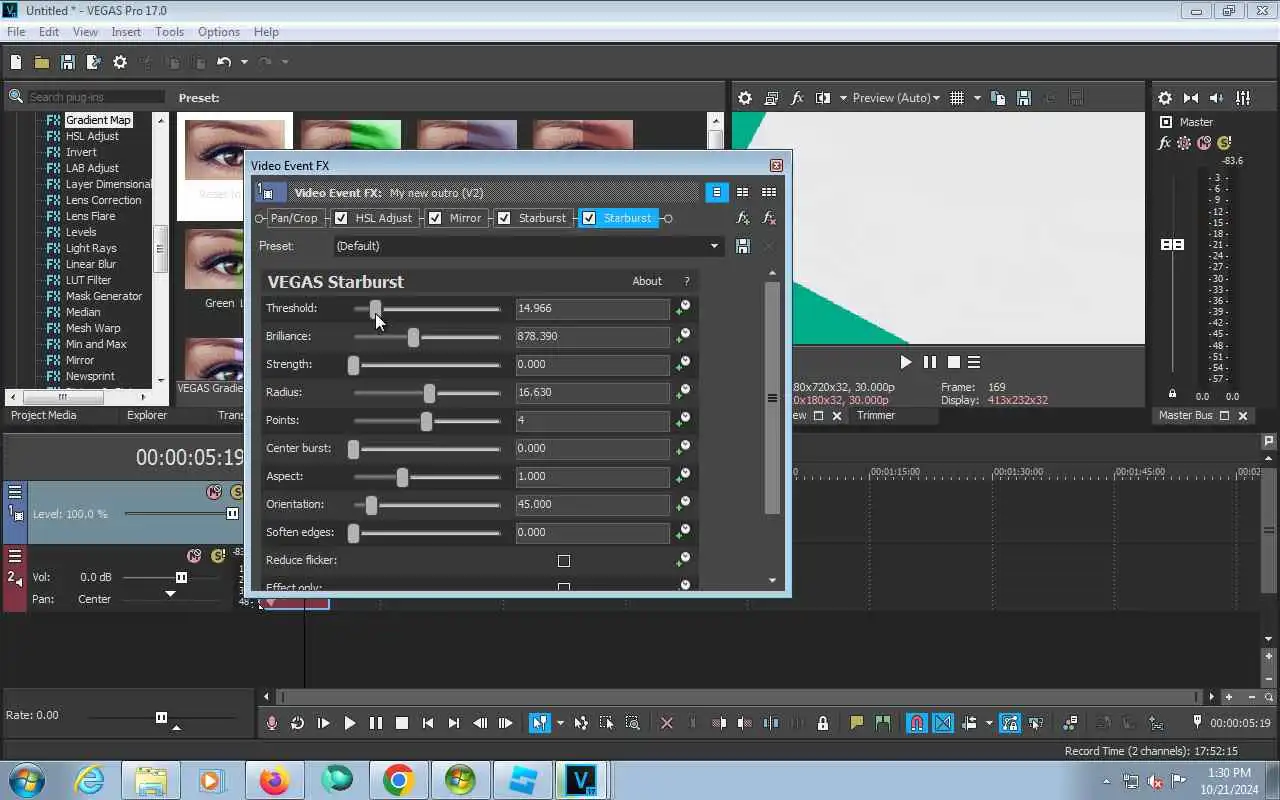Toggle the Automatic Crossfades icon
The width and height of the screenshot is (1280, 800).
click(x=943, y=723)
